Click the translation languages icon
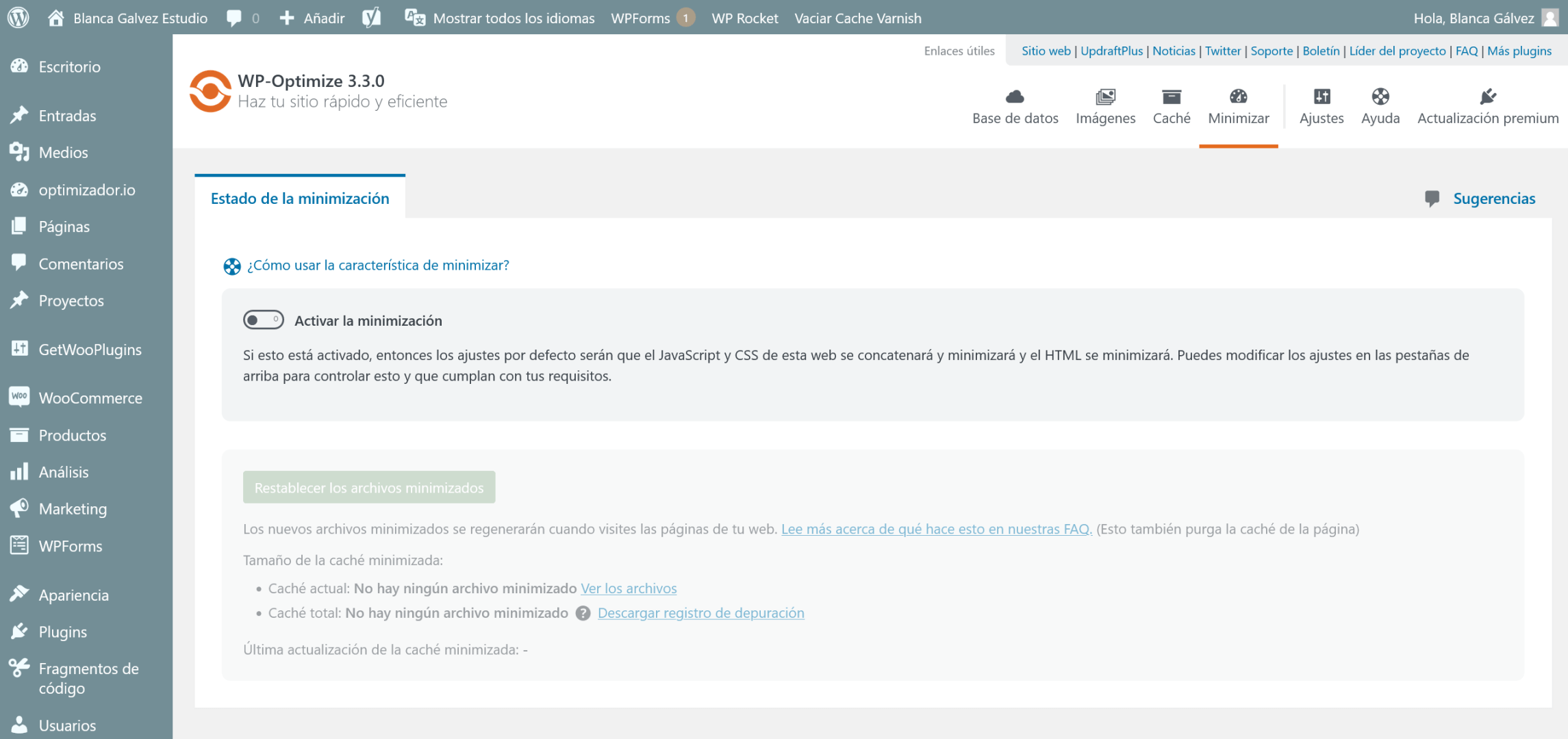Viewport: 1568px width, 739px height. coord(415,18)
